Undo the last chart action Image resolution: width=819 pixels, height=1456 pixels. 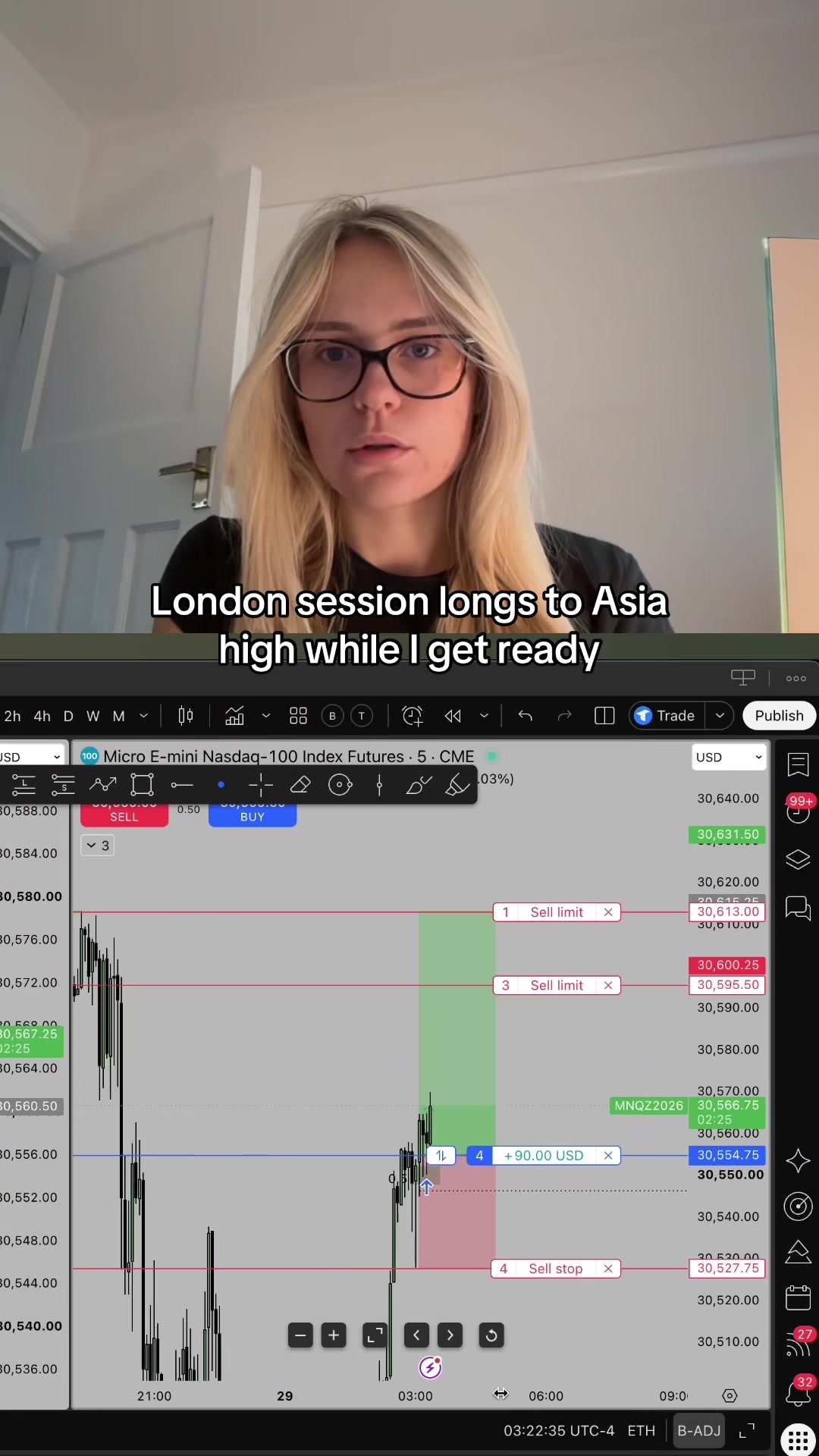point(526,716)
